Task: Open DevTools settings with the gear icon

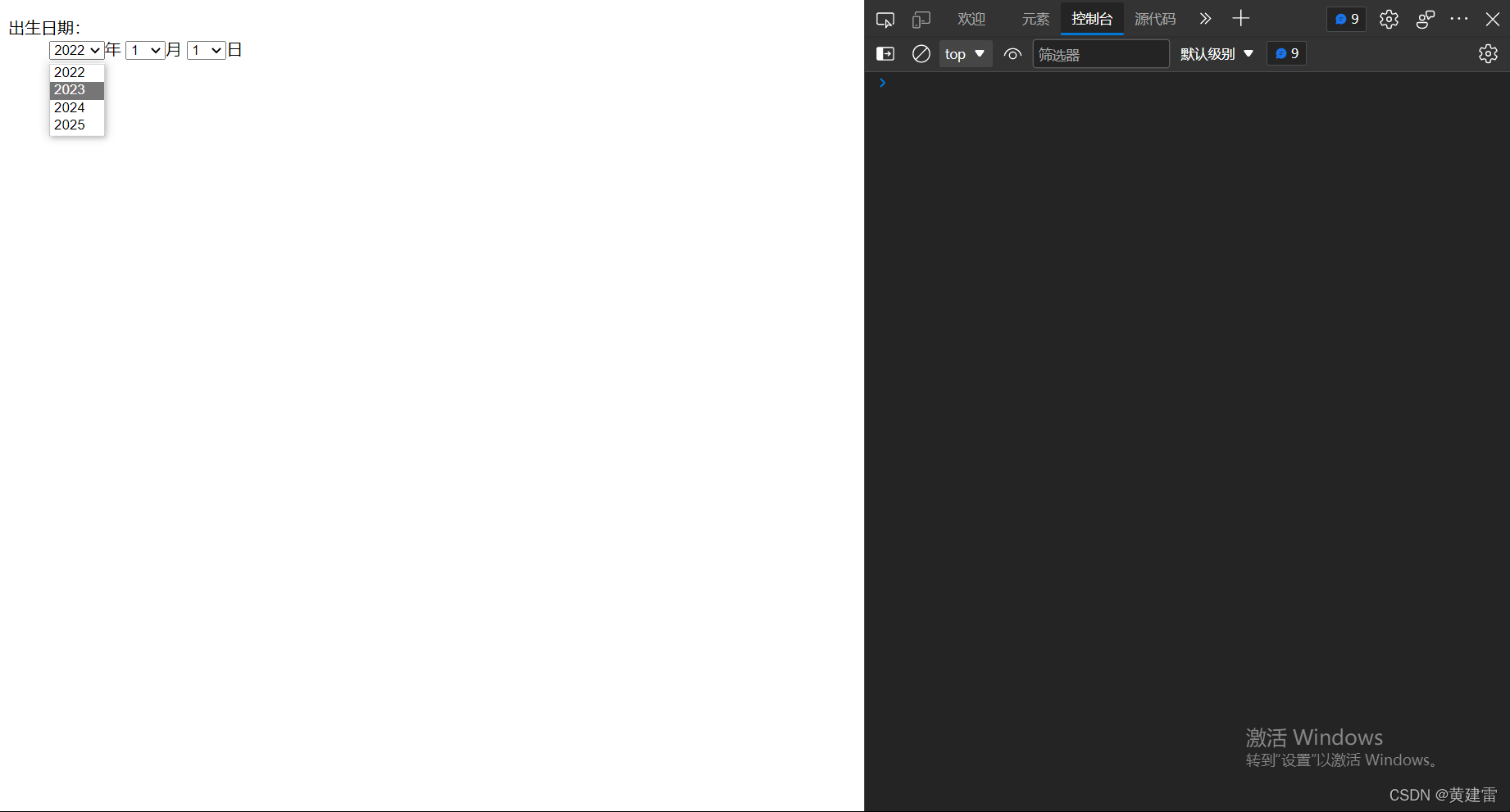Action: (x=1389, y=19)
